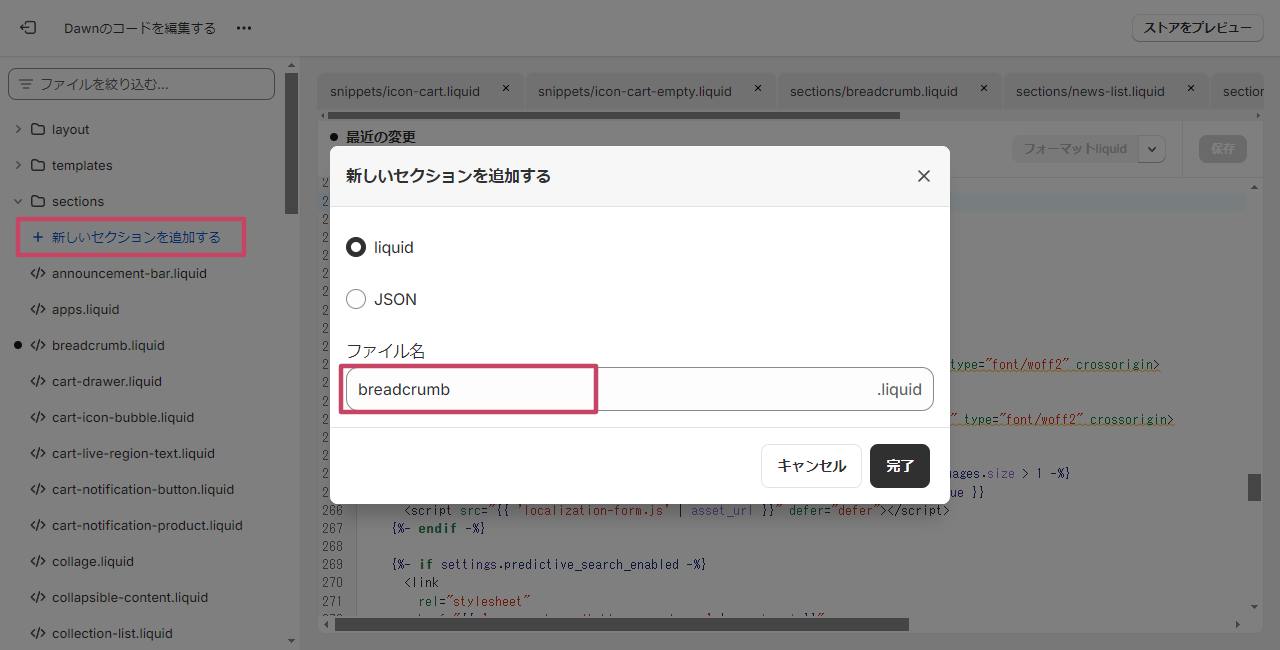Click 完了 to create the section file
This screenshot has width=1280, height=650.
tap(898, 465)
